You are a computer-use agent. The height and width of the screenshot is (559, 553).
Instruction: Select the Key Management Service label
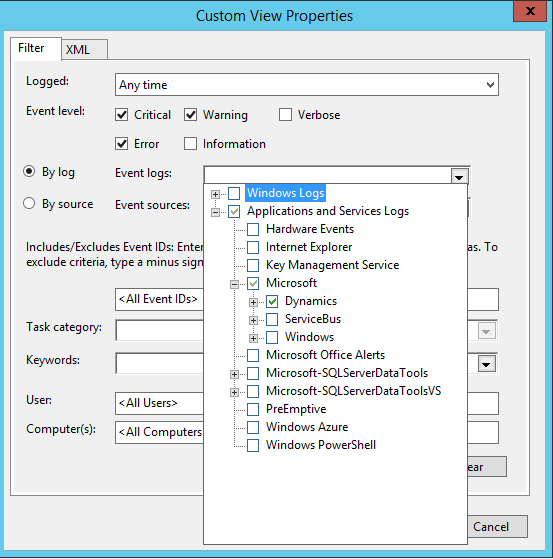pyautogui.click(x=332, y=265)
